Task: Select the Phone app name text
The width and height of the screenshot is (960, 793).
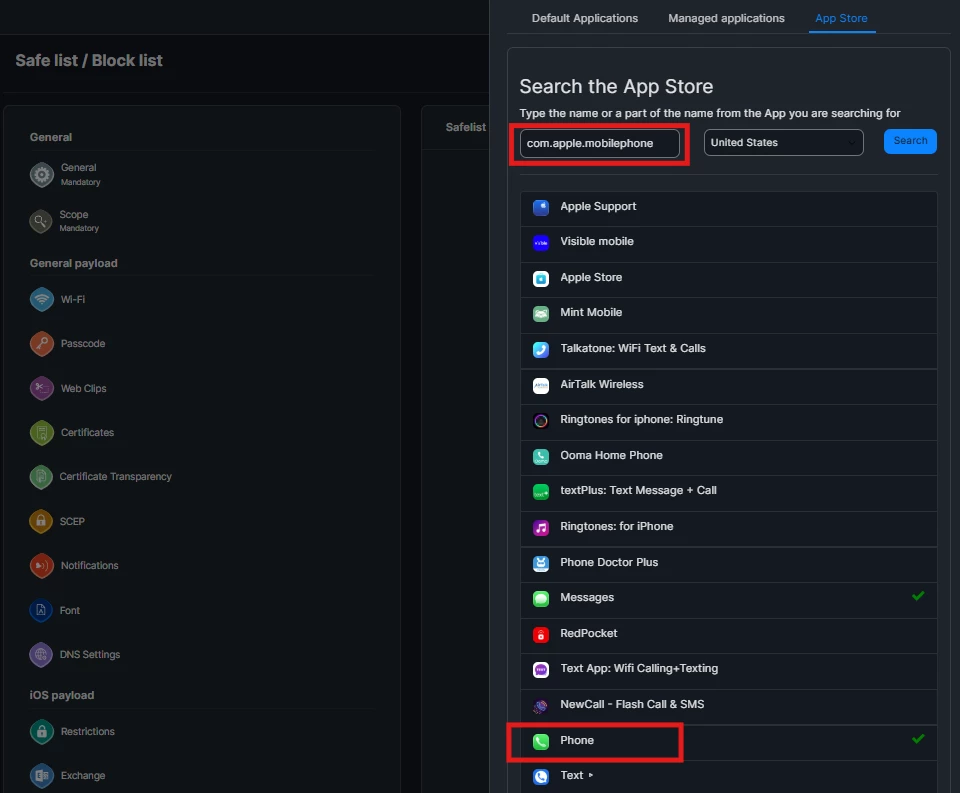Action: click(577, 740)
